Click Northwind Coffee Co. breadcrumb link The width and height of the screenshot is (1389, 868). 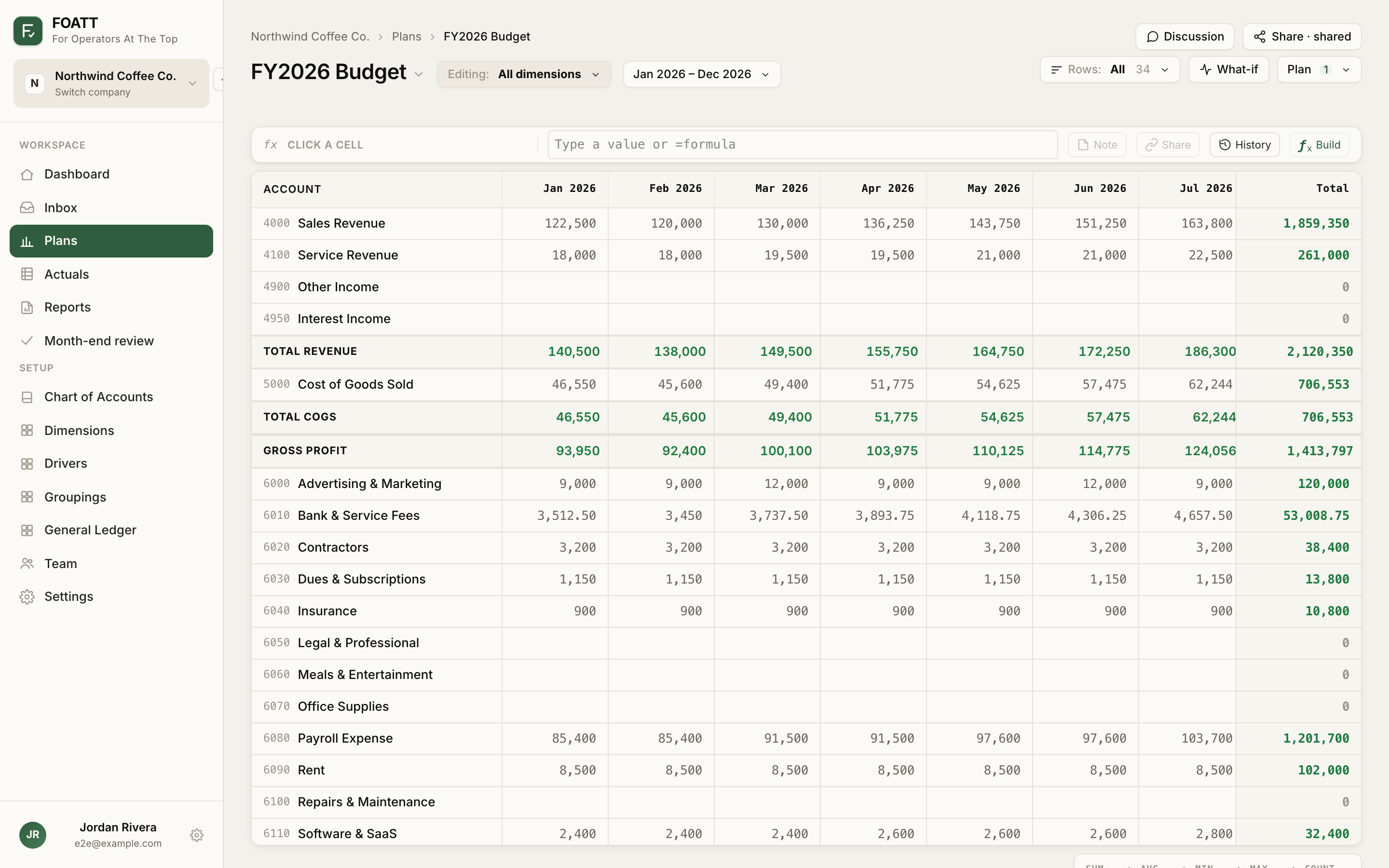(310, 37)
